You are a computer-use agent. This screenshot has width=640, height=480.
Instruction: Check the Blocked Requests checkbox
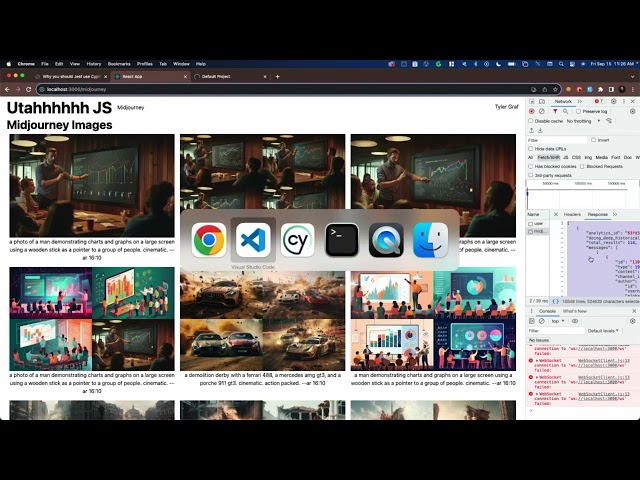pyautogui.click(x=582, y=167)
